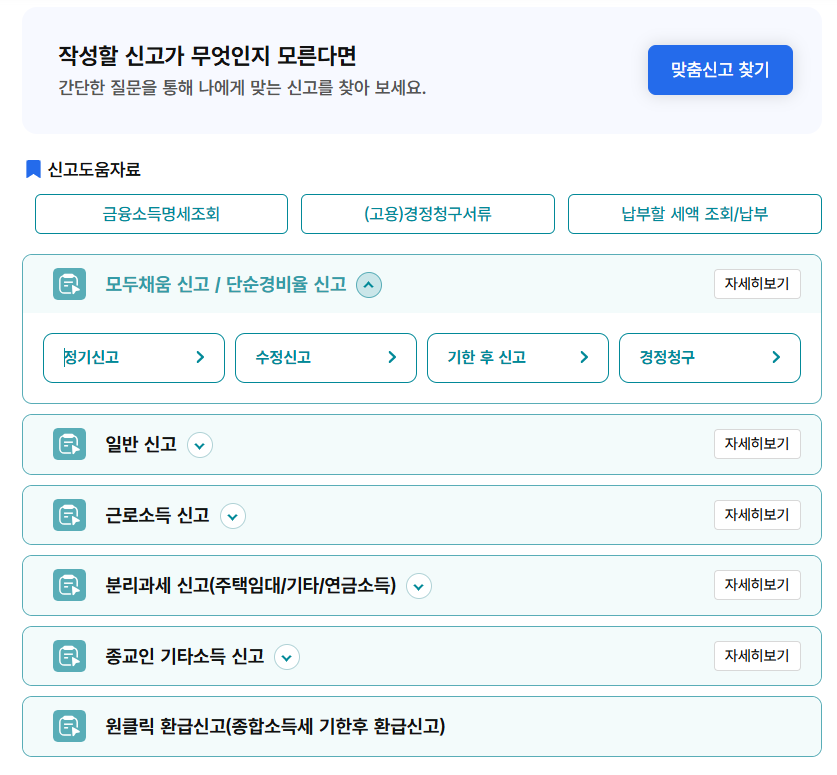The image size is (837, 775).
Task: Click document icon beside 분리과세 신고
Action: (x=69, y=585)
